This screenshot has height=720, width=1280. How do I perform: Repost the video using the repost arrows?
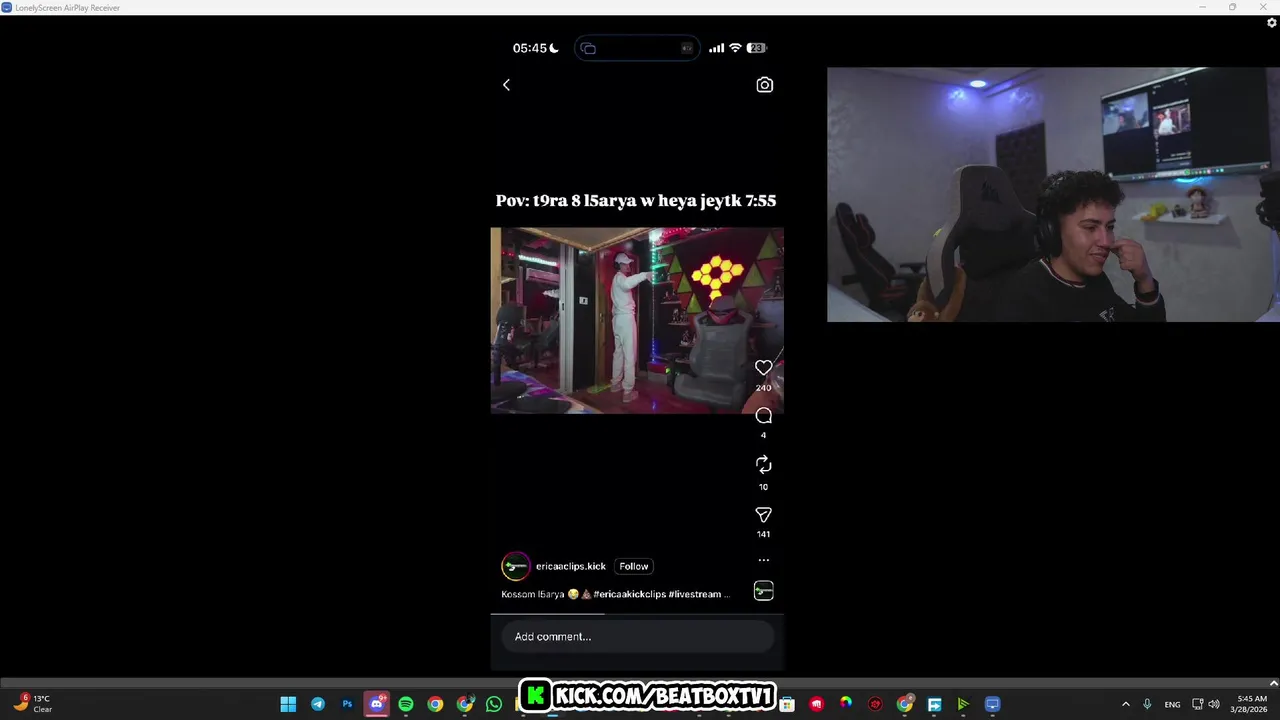click(763, 465)
